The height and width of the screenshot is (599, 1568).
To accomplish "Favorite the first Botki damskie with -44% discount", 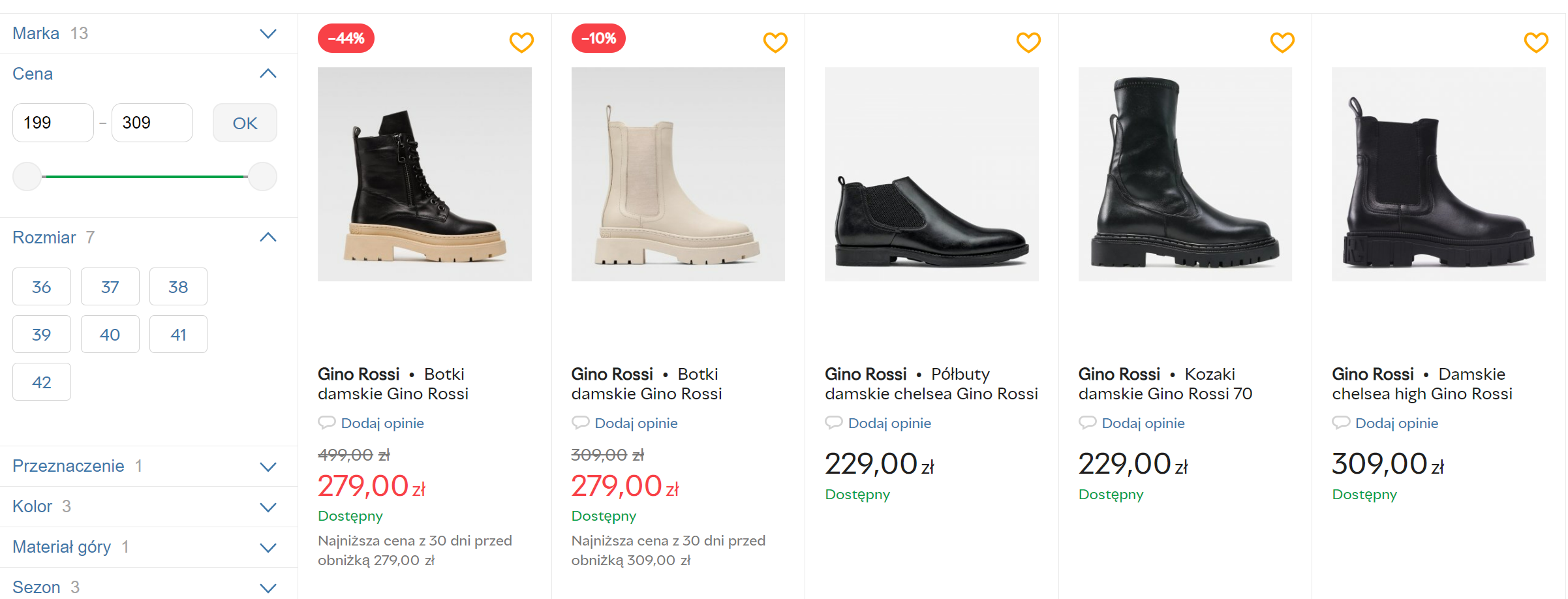I will [x=521, y=42].
